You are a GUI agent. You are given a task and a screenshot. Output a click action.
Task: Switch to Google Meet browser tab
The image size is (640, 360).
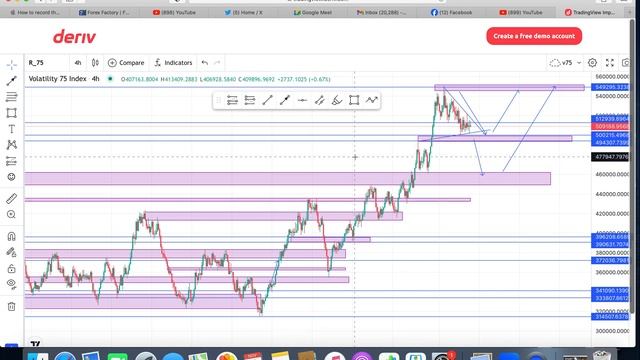click(313, 13)
